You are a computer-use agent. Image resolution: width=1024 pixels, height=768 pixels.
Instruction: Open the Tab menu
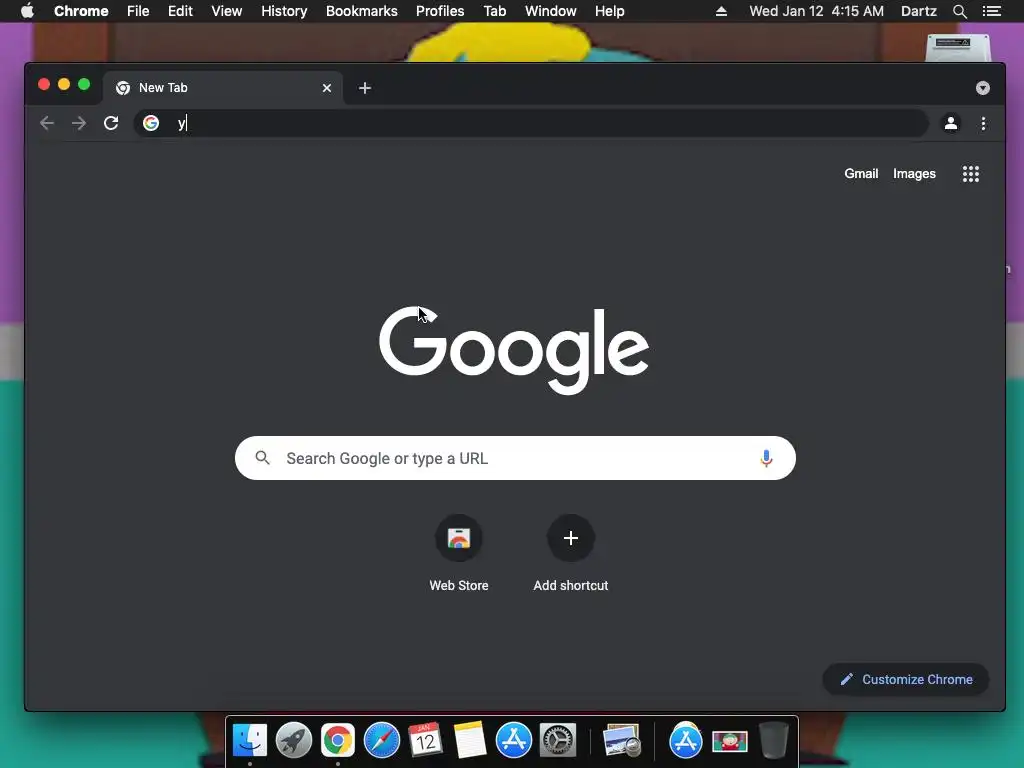[x=495, y=11]
